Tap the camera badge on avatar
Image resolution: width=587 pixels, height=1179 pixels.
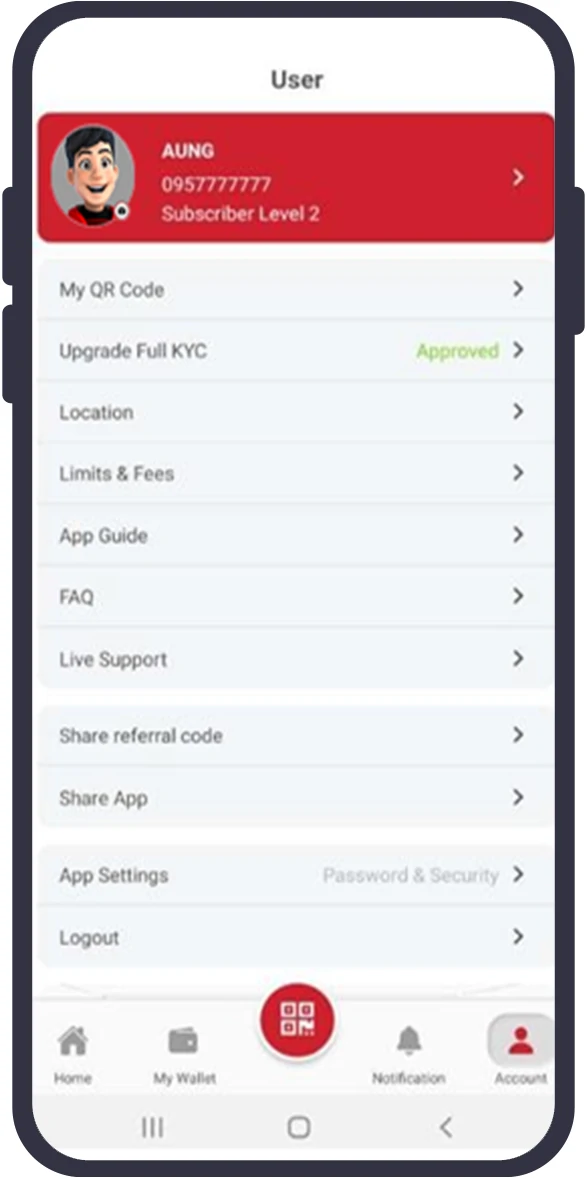[122, 211]
